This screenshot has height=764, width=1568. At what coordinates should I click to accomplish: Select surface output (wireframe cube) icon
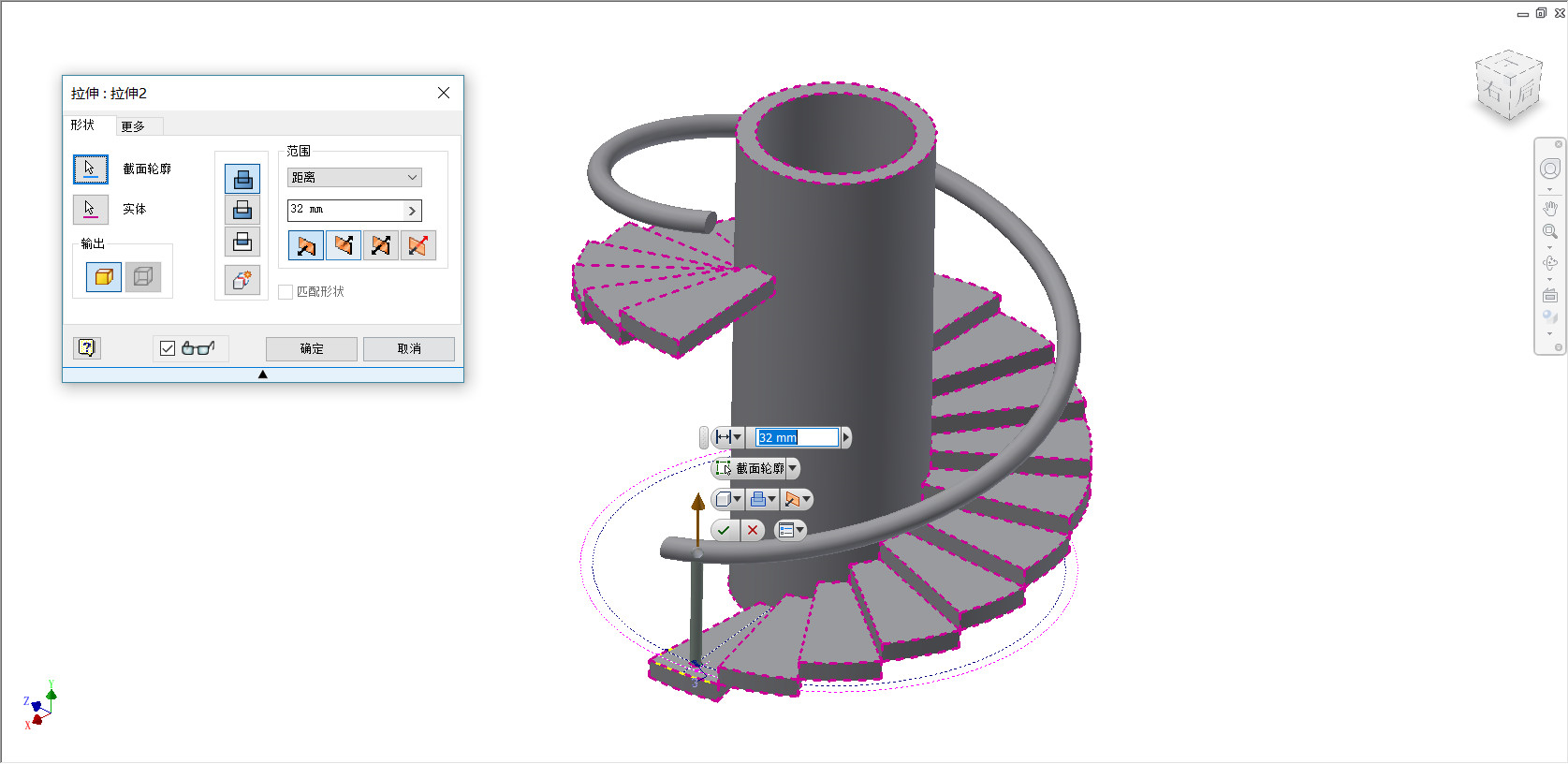pos(143,277)
